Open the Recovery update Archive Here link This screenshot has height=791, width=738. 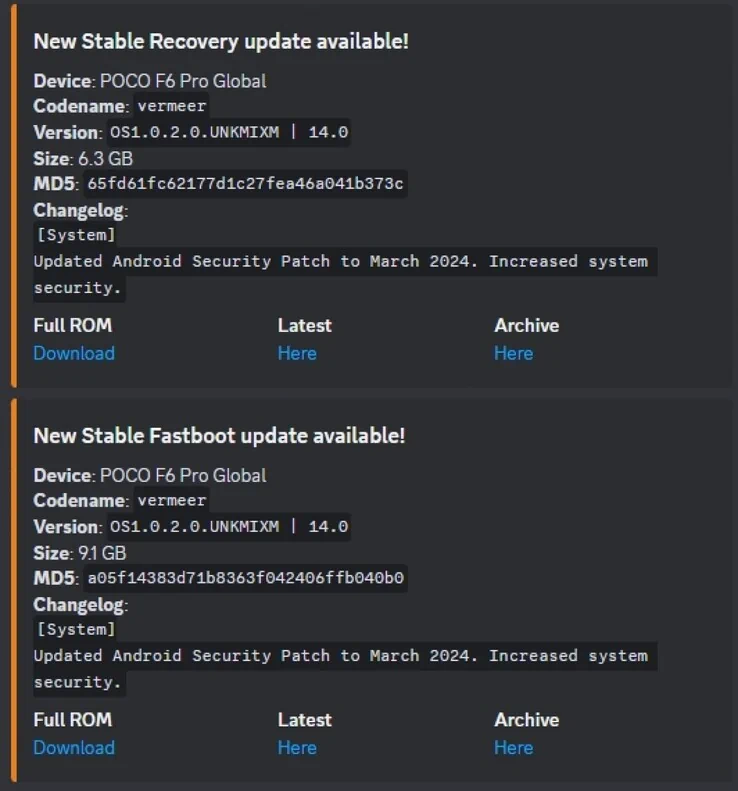click(514, 353)
